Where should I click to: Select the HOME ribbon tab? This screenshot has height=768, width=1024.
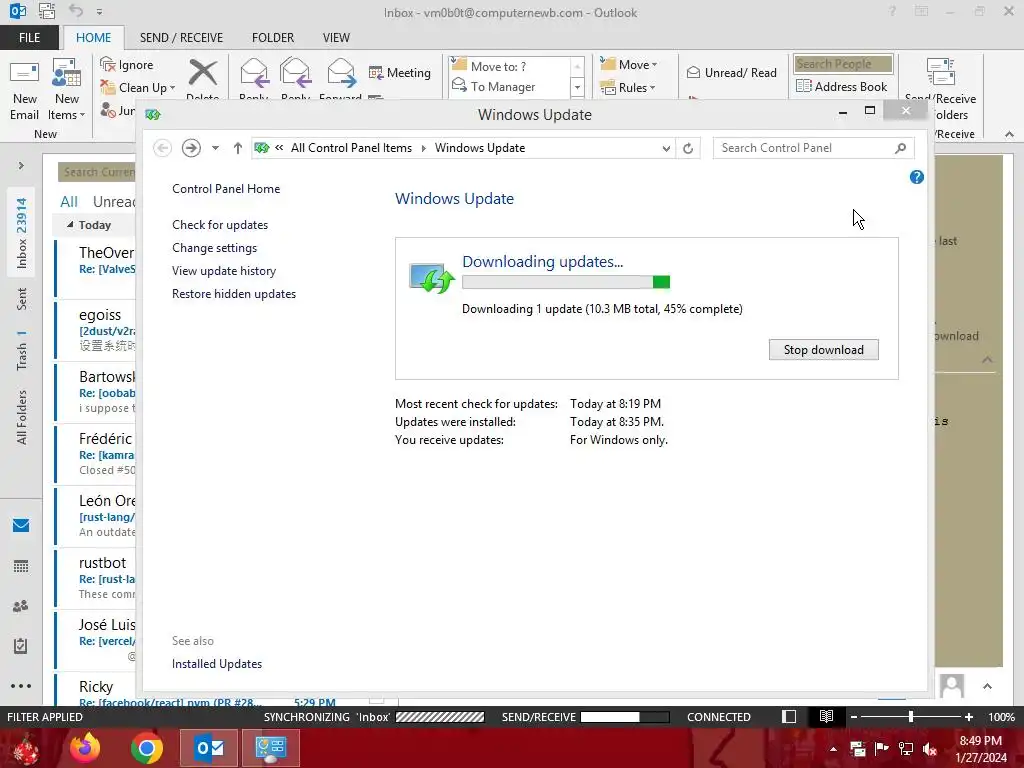pyautogui.click(x=93, y=38)
